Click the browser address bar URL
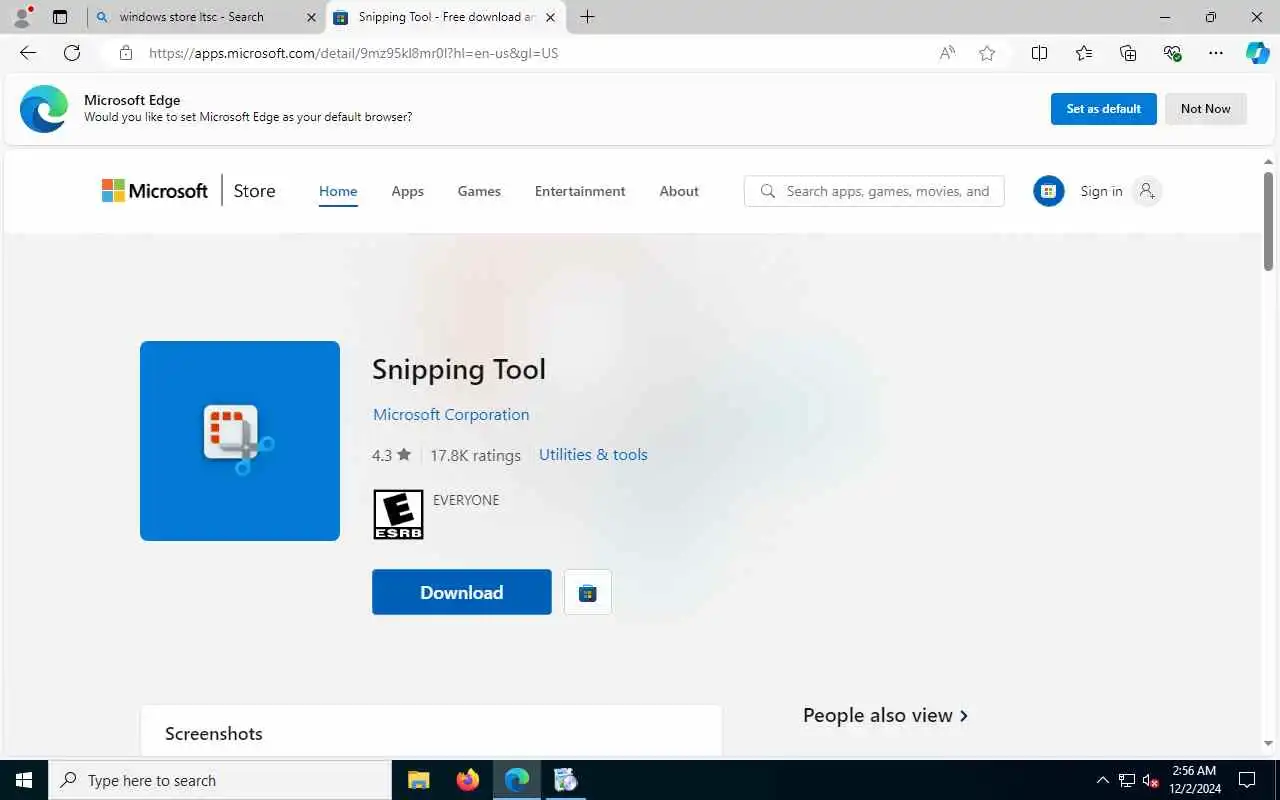The image size is (1280, 800). click(353, 53)
